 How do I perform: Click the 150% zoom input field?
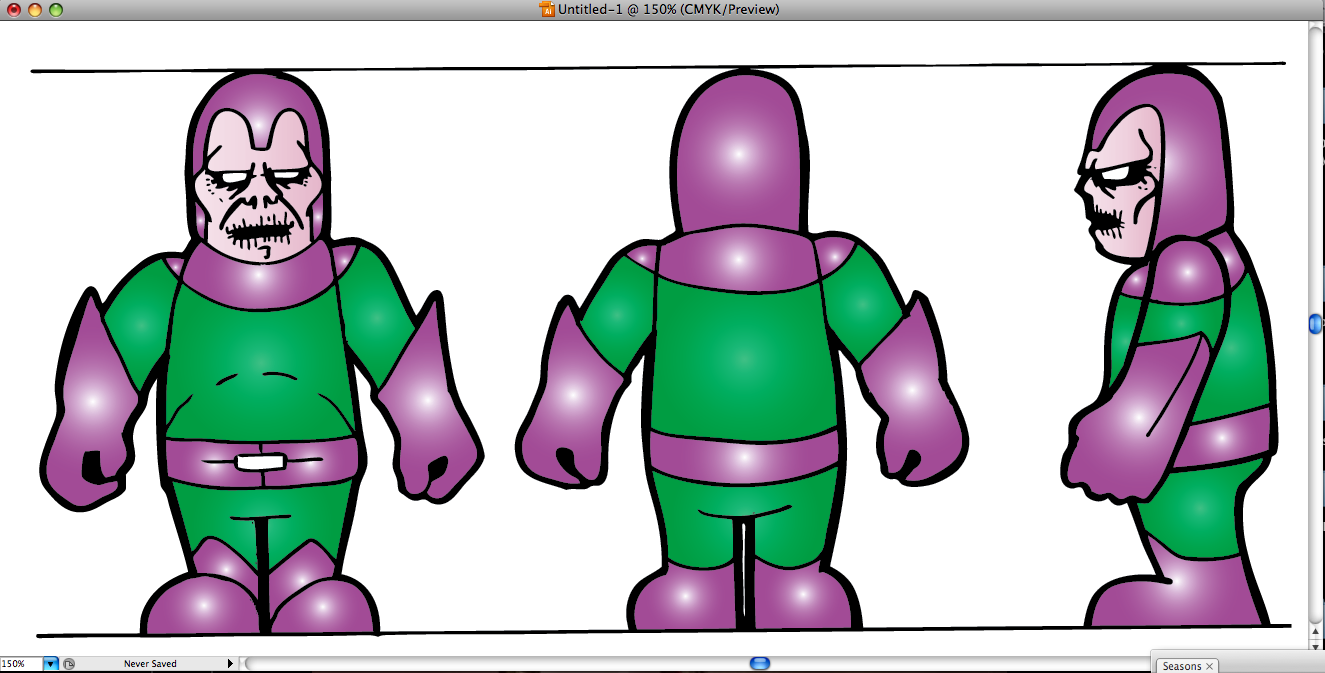click(x=21, y=664)
